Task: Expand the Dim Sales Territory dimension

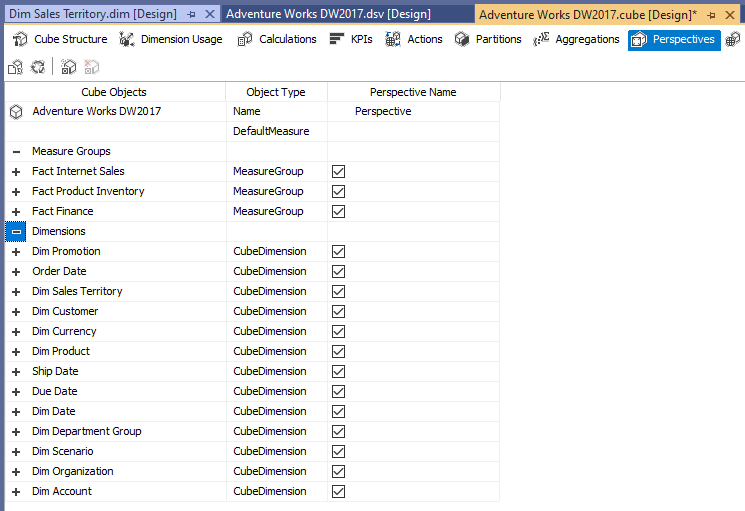Action: coord(16,292)
